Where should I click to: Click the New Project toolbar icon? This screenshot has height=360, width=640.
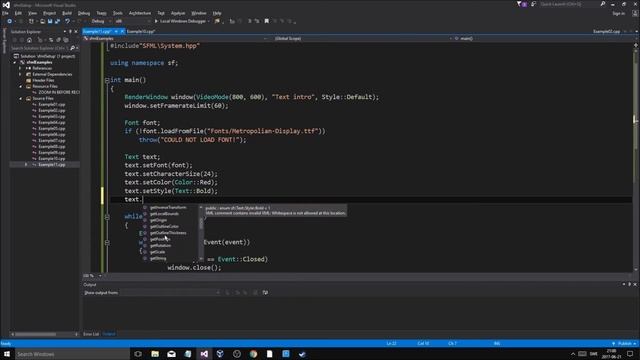[x=31, y=21]
